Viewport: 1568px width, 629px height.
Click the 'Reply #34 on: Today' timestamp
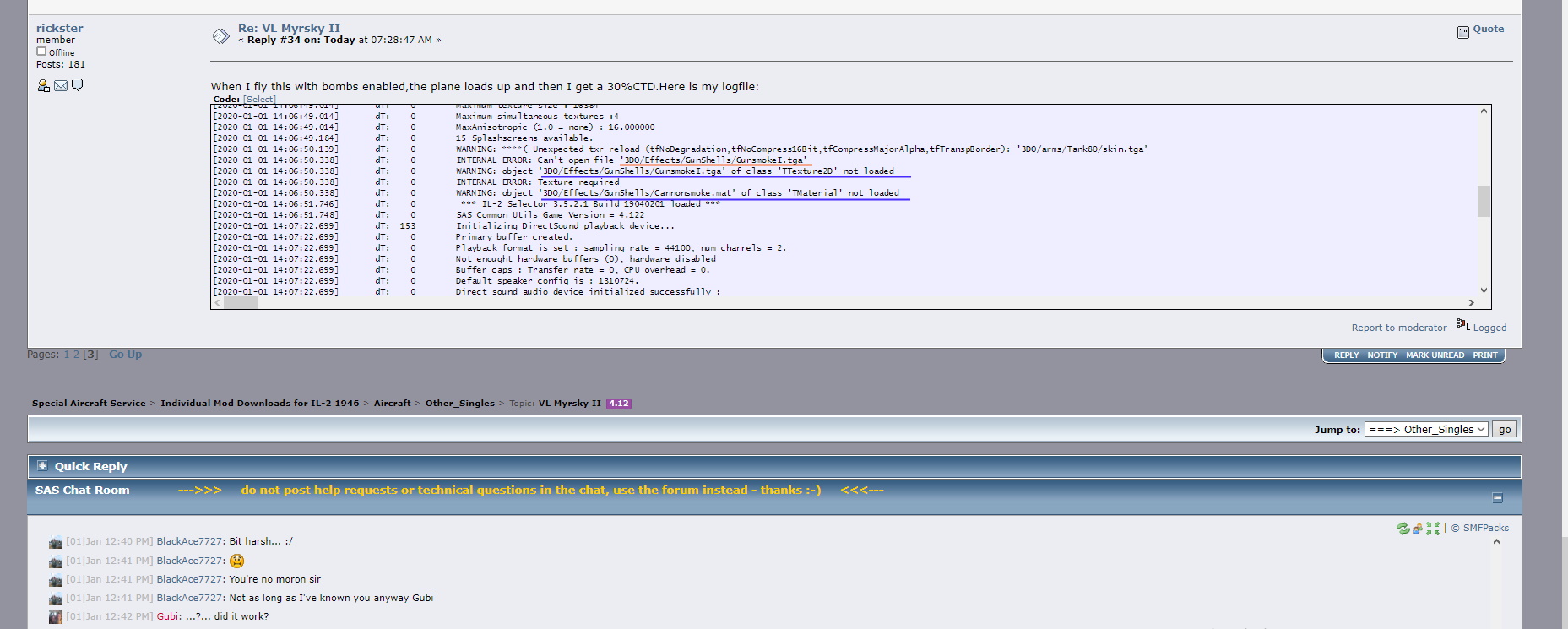click(x=339, y=40)
